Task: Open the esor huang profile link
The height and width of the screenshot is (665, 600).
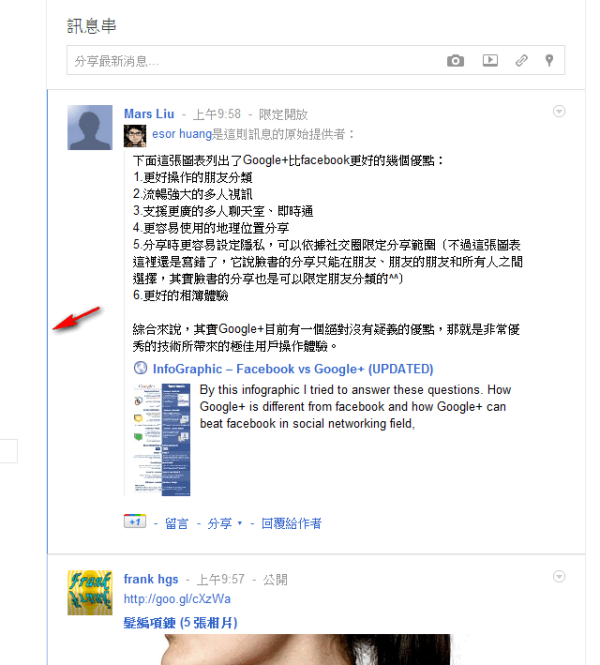Action: click(182, 134)
